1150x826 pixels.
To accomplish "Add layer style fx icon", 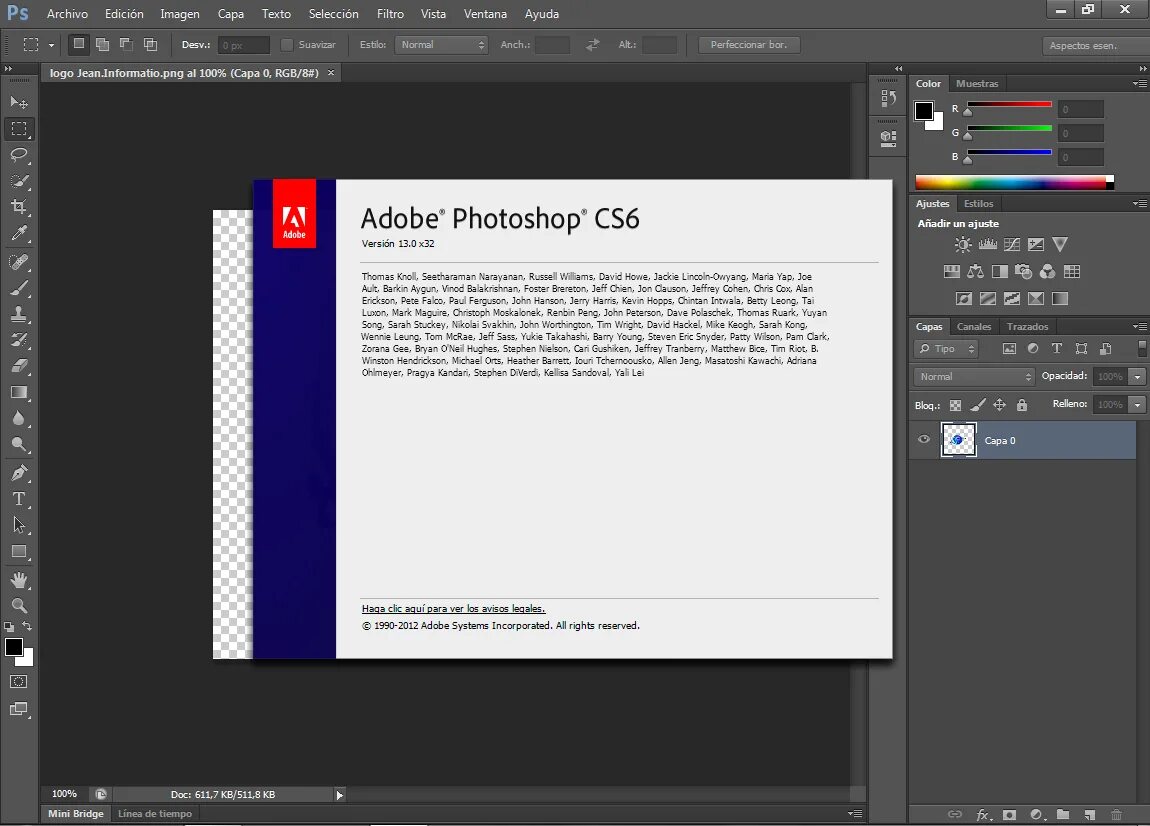I will [984, 815].
